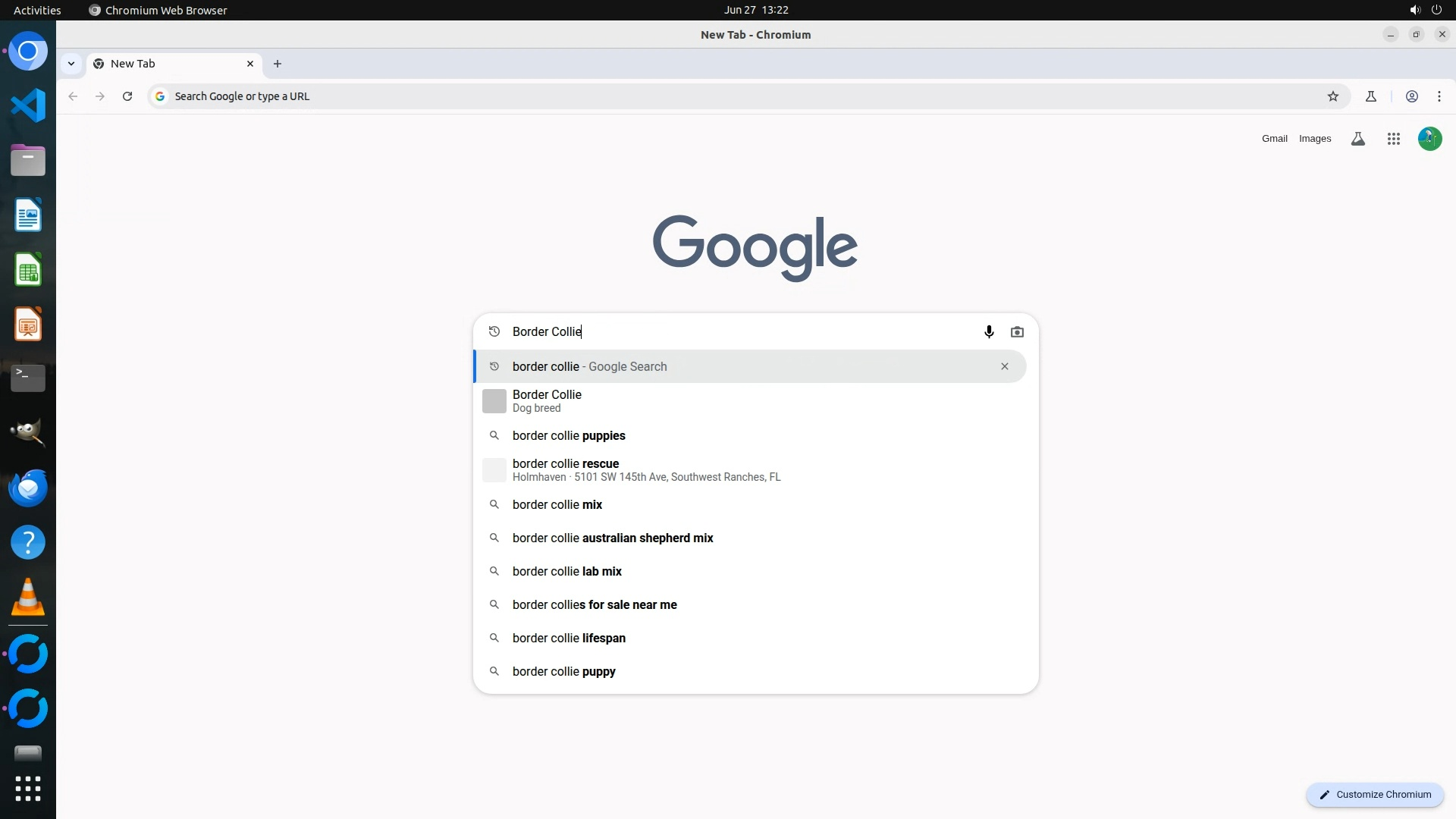Open Google apps grid launcher
This screenshot has width=1456, height=819.
pos(1393,139)
